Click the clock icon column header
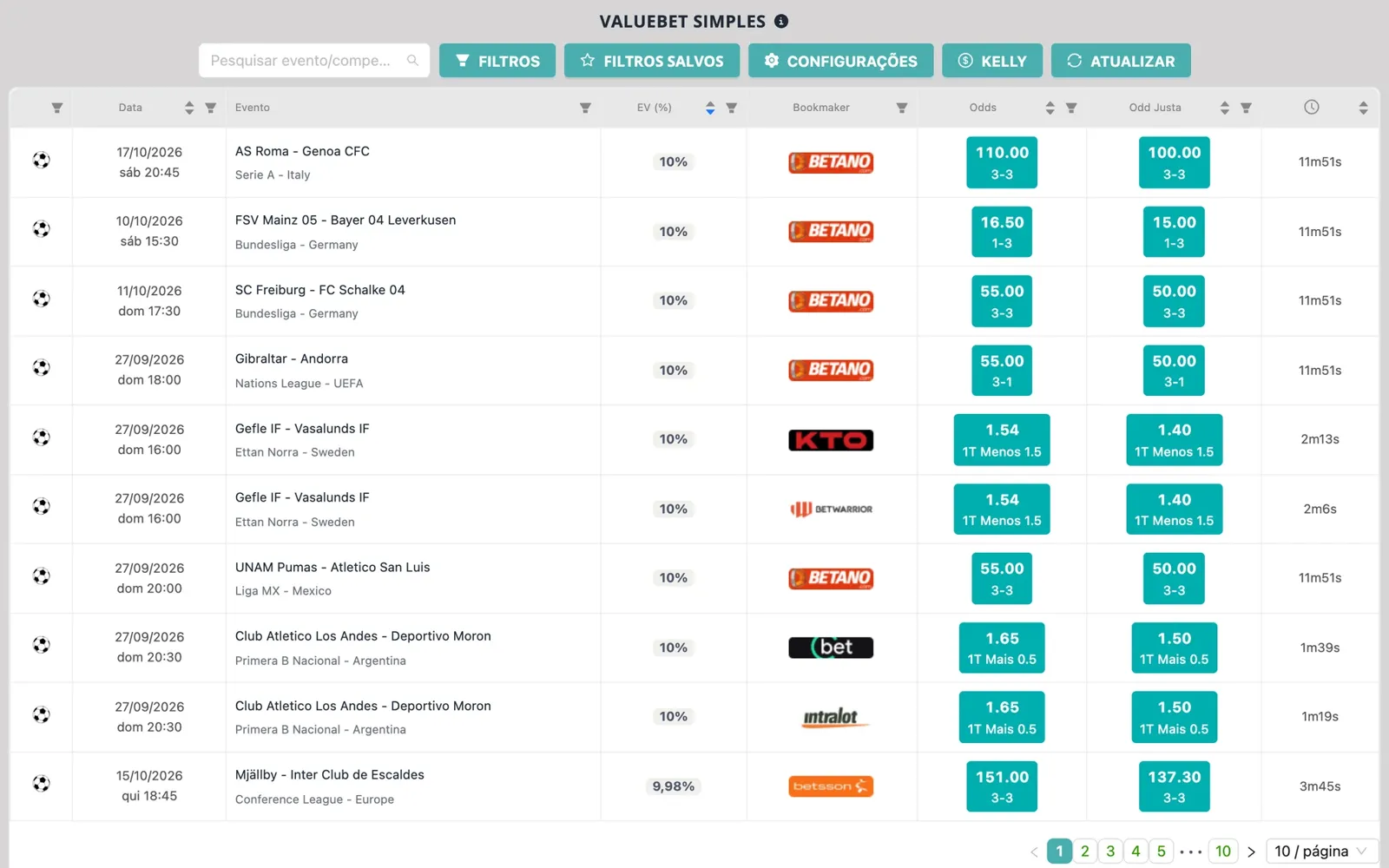The width and height of the screenshot is (1389, 868). click(x=1312, y=107)
